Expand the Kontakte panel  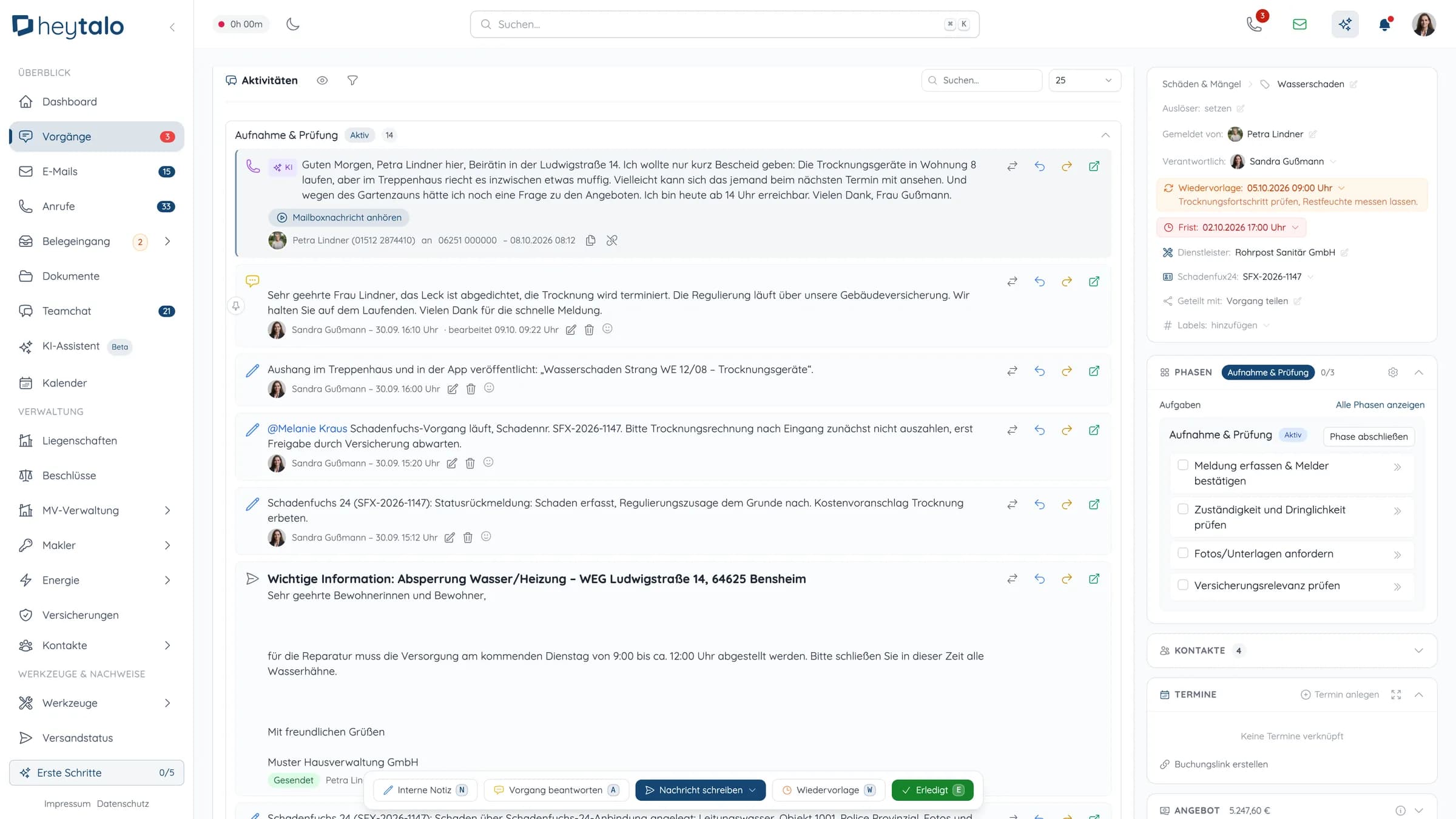[1418, 650]
